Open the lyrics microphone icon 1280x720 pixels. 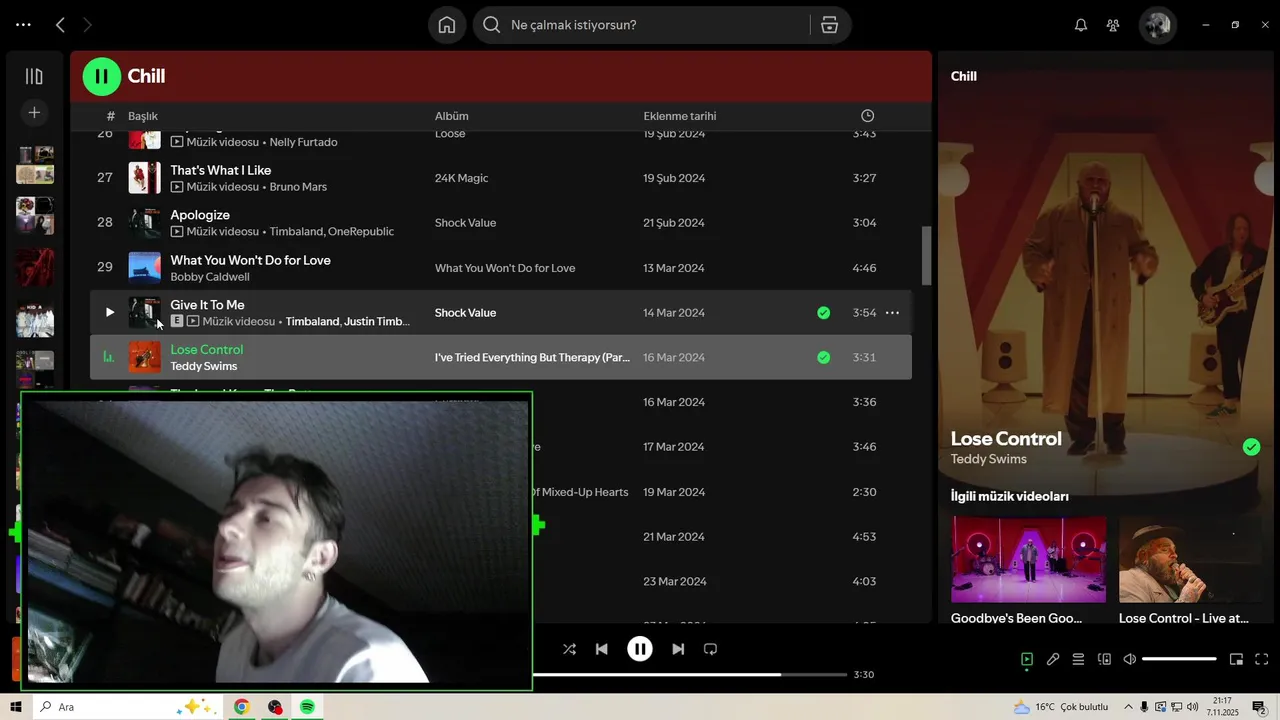(x=1053, y=659)
